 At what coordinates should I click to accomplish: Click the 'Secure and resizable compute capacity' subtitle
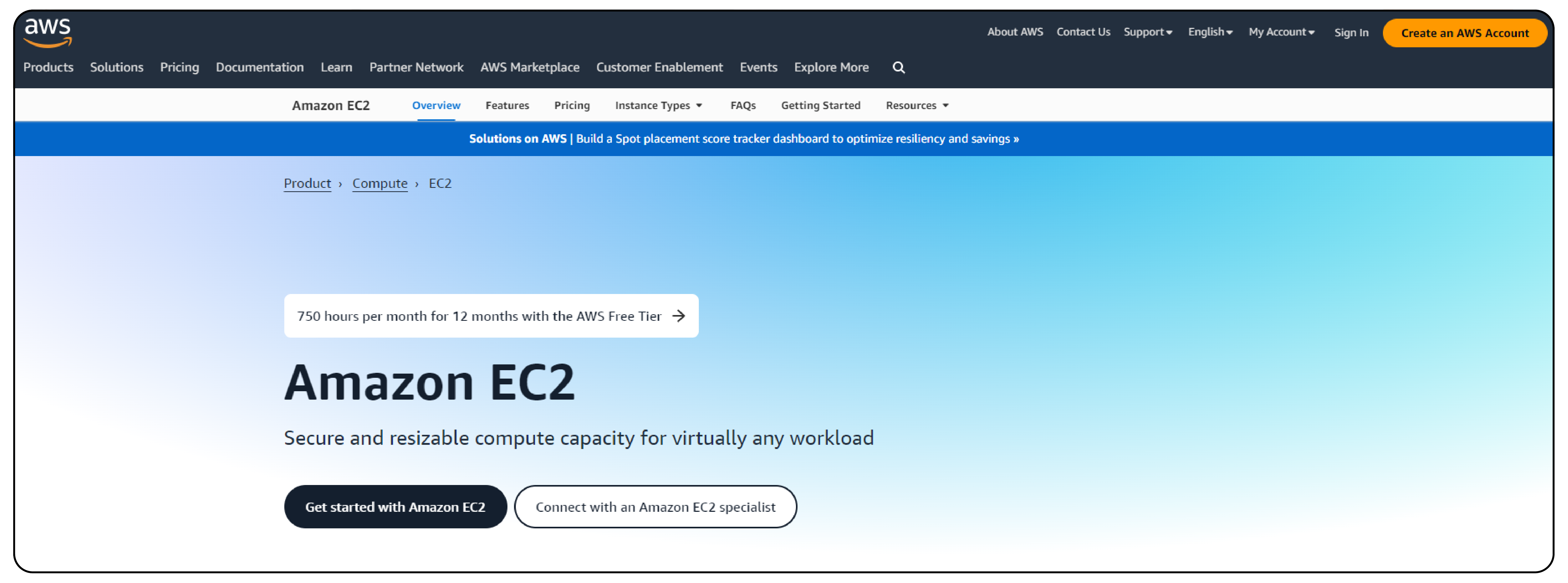coord(579,438)
